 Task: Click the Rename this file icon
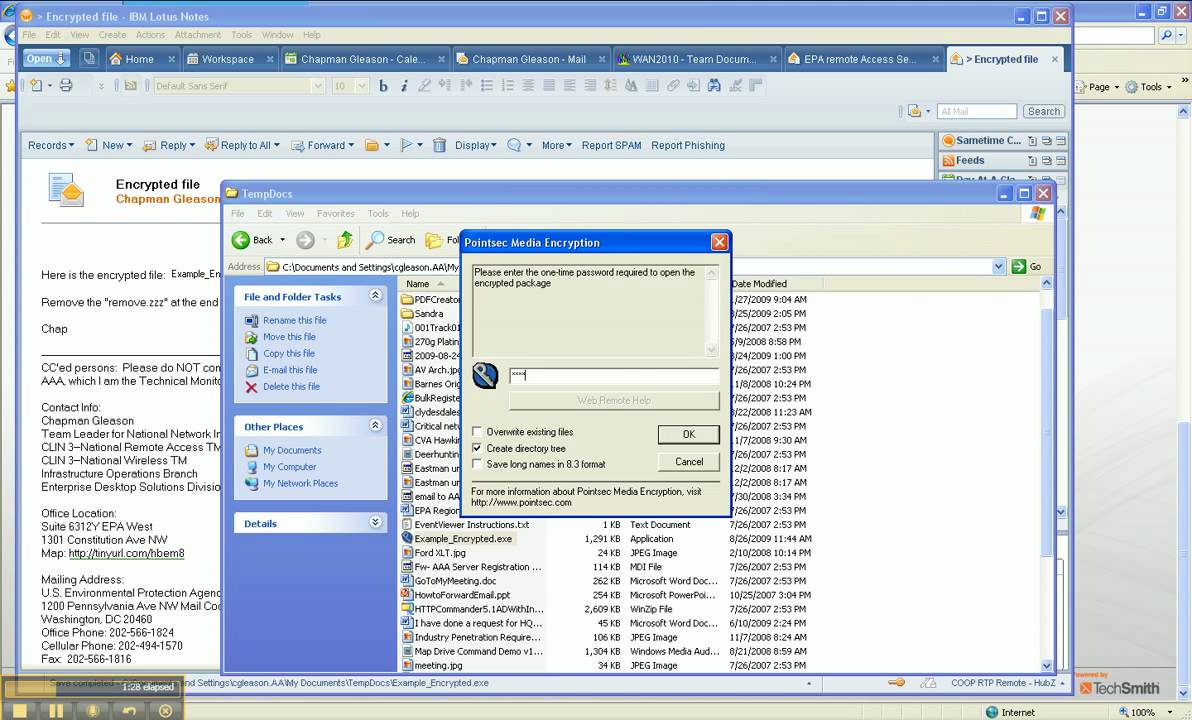pyautogui.click(x=252, y=321)
